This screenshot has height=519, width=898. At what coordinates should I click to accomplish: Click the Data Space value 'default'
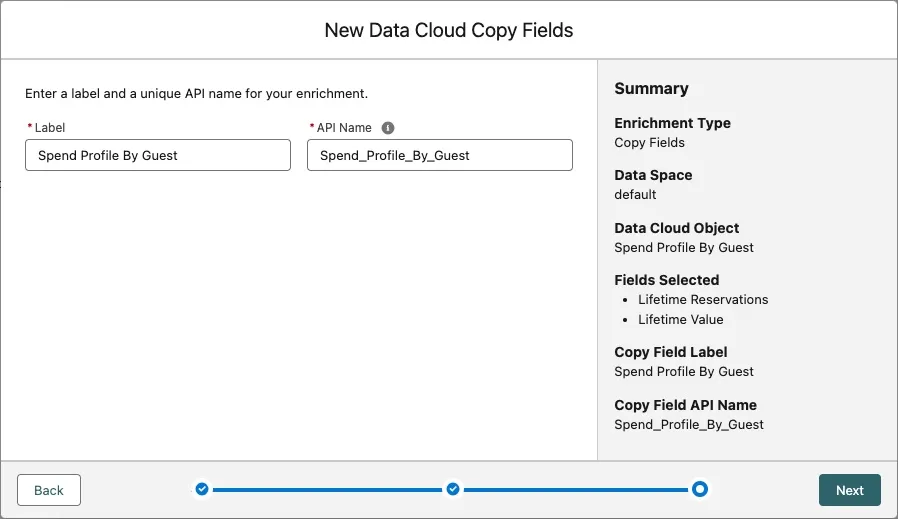pyautogui.click(x=635, y=194)
